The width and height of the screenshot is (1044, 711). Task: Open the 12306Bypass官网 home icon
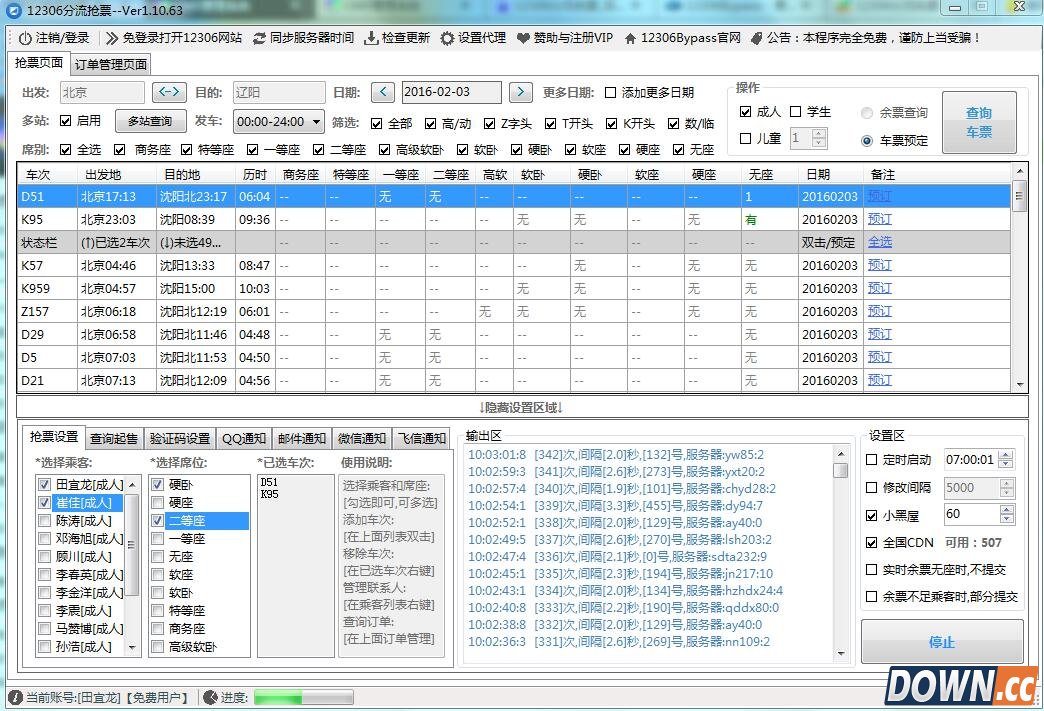pyautogui.click(x=631, y=39)
